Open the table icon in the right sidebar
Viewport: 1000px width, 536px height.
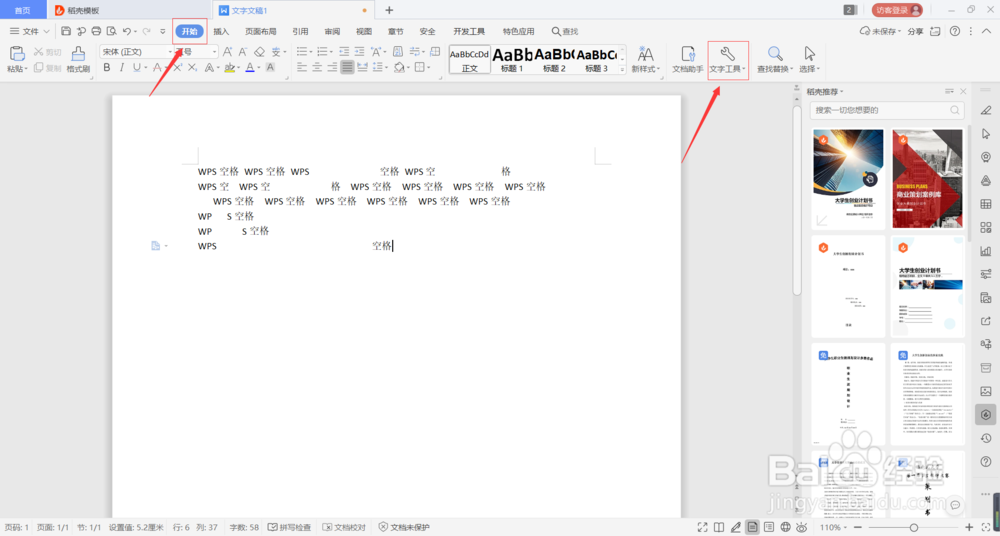[986, 204]
